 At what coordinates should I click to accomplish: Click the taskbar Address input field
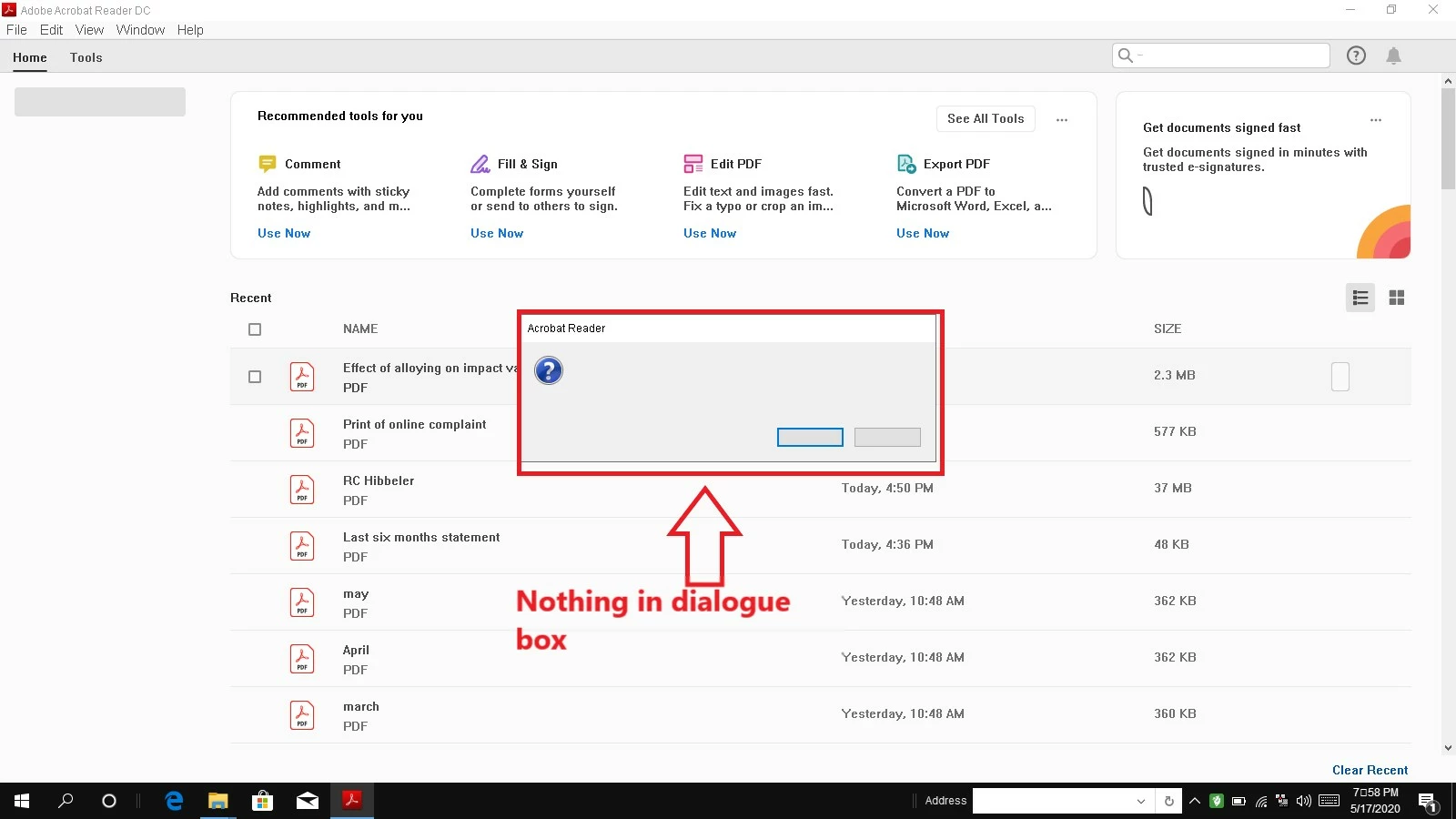point(1054,801)
